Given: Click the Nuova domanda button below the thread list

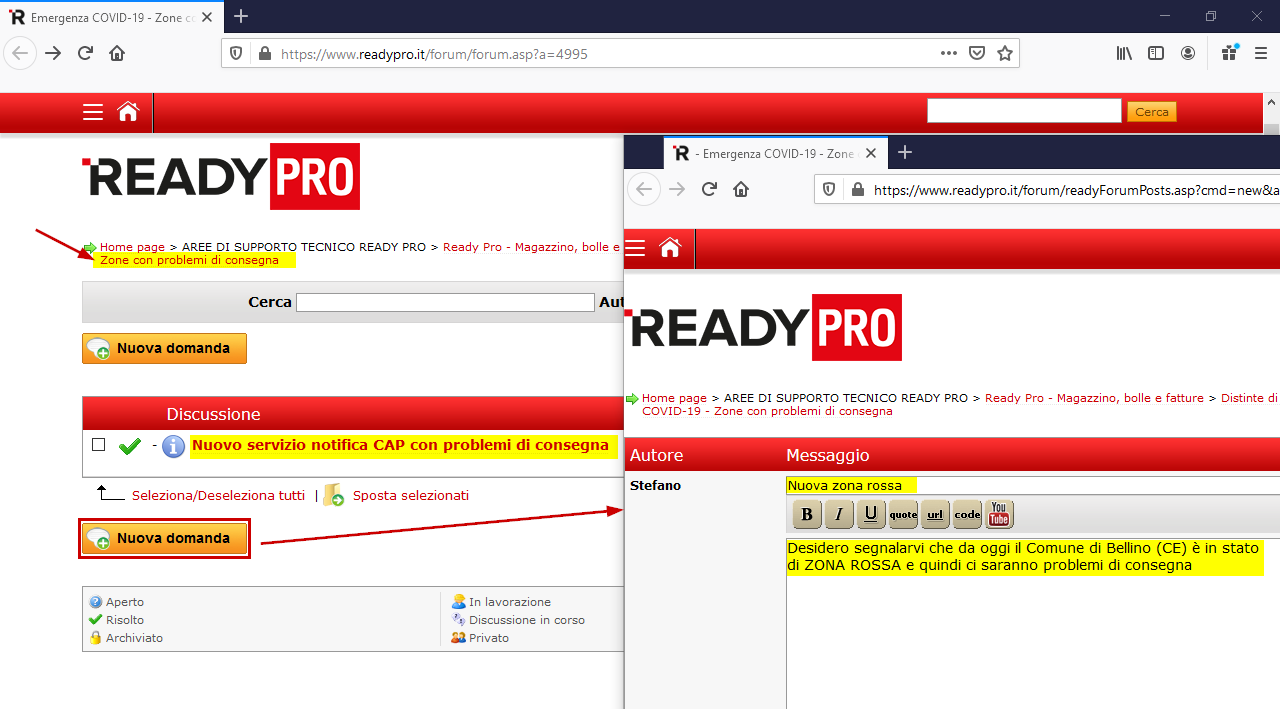Looking at the screenshot, I should [164, 538].
